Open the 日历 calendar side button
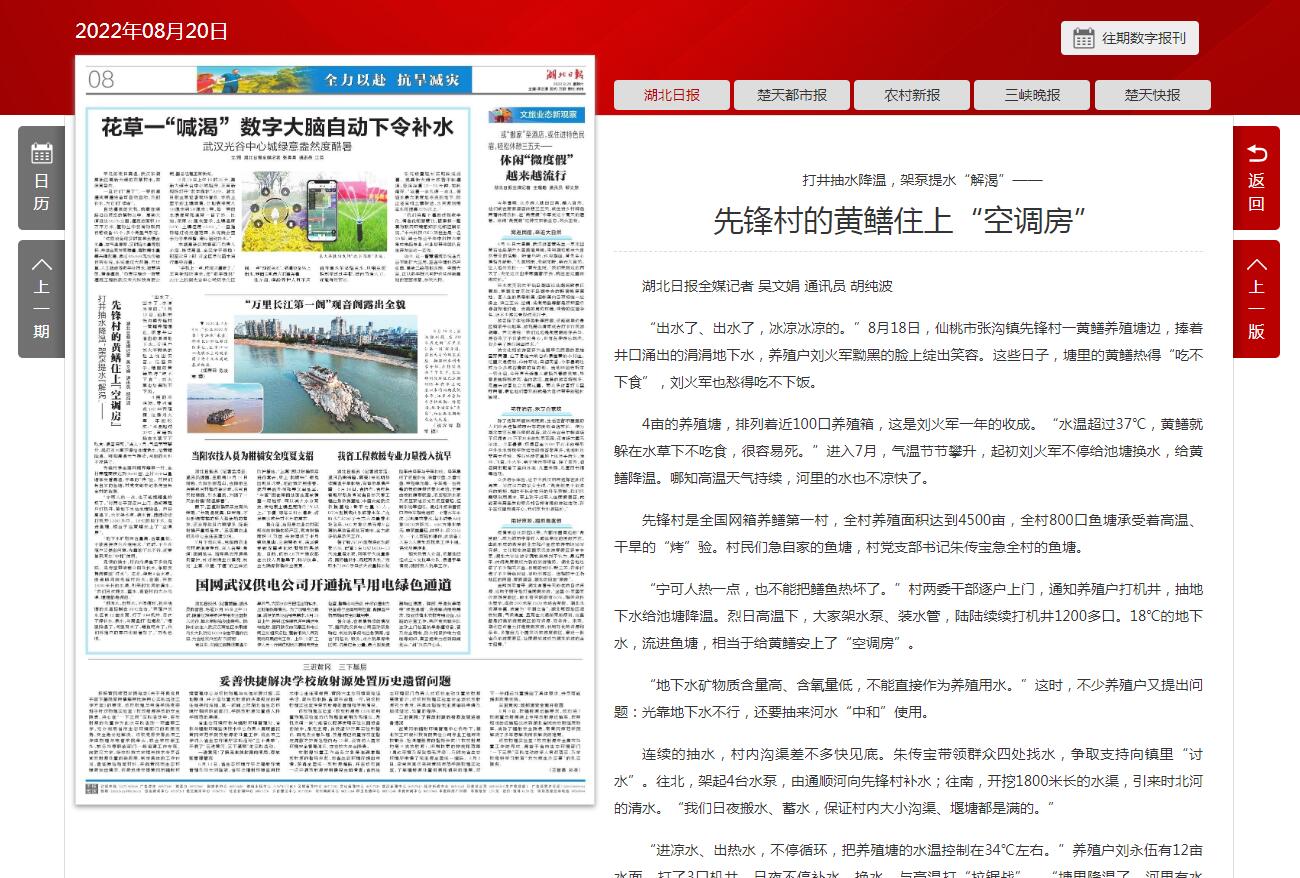This screenshot has height=878, width=1300. (x=41, y=178)
